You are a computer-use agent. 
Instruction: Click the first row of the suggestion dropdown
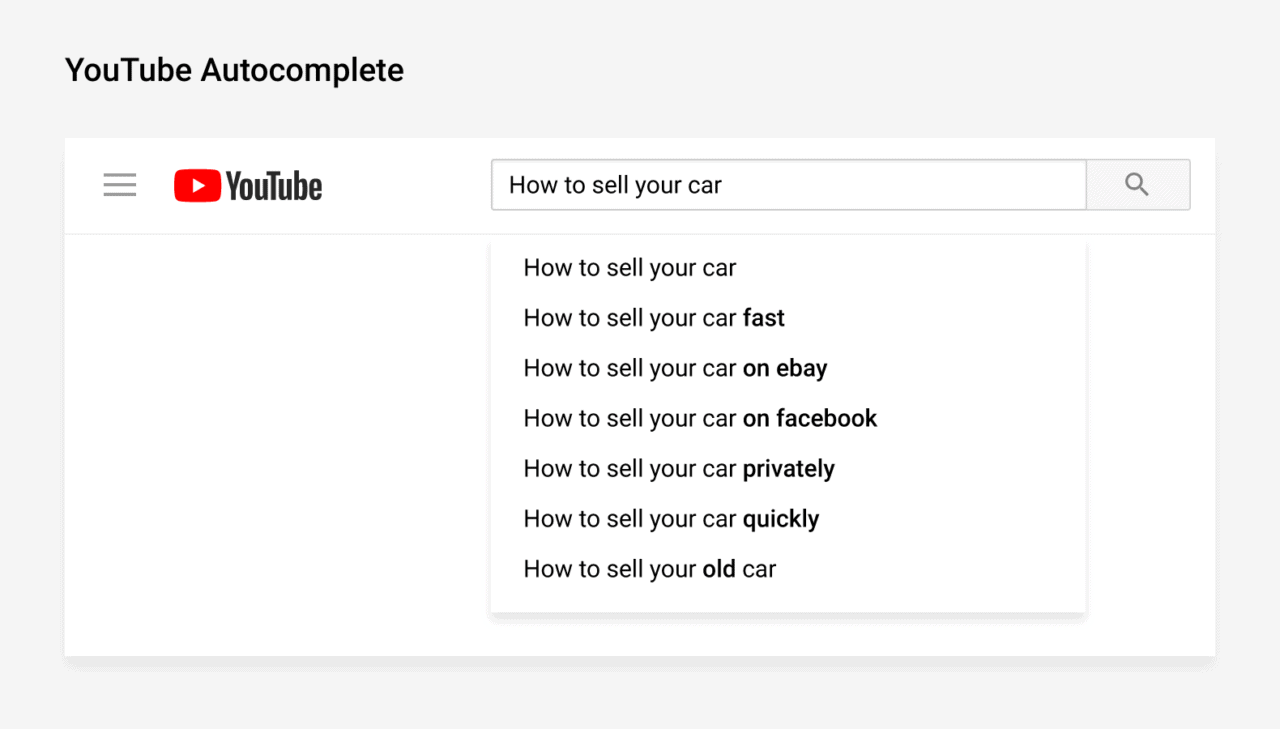coord(629,267)
